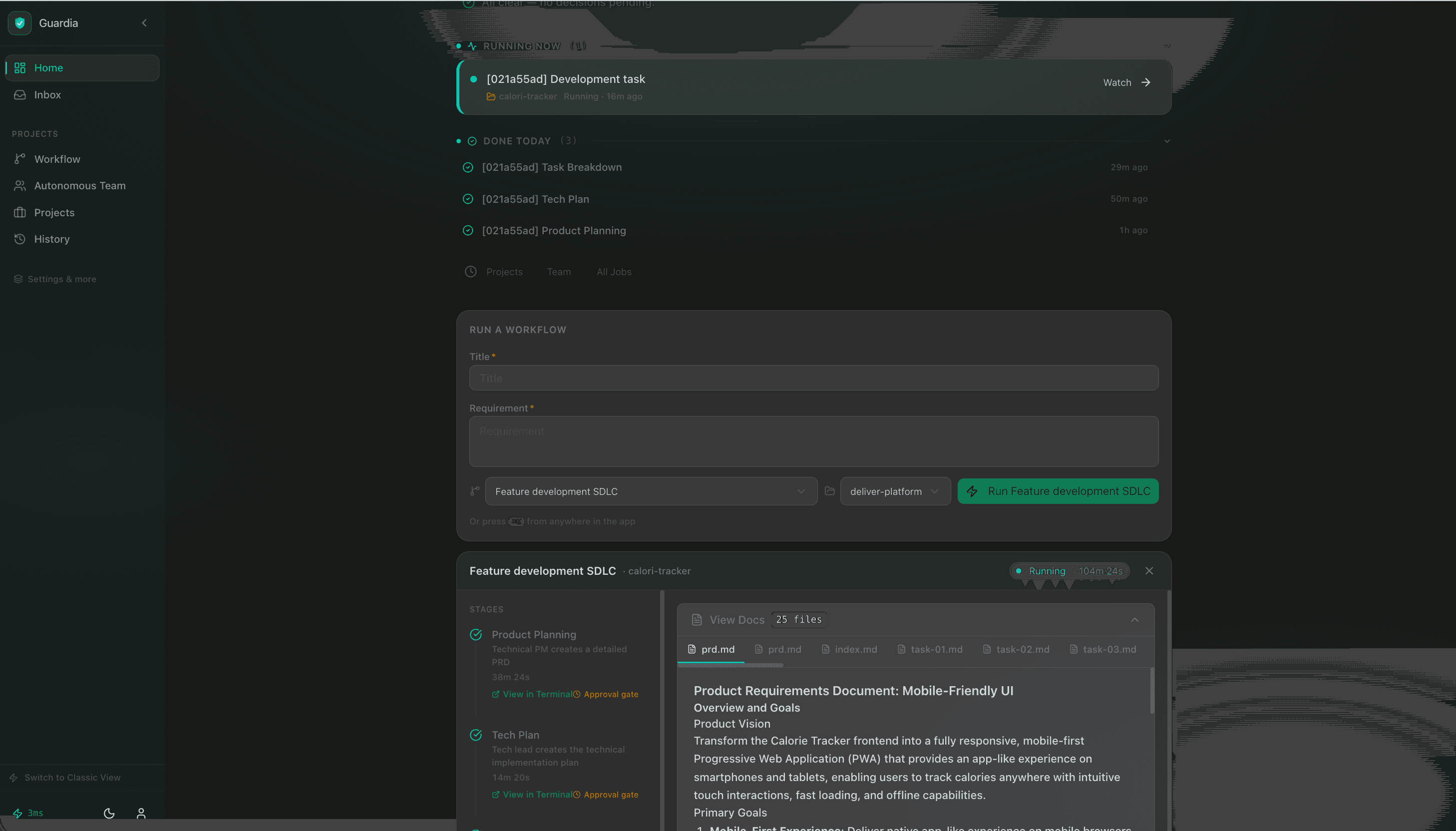Click into the Requirement text area

click(813, 441)
